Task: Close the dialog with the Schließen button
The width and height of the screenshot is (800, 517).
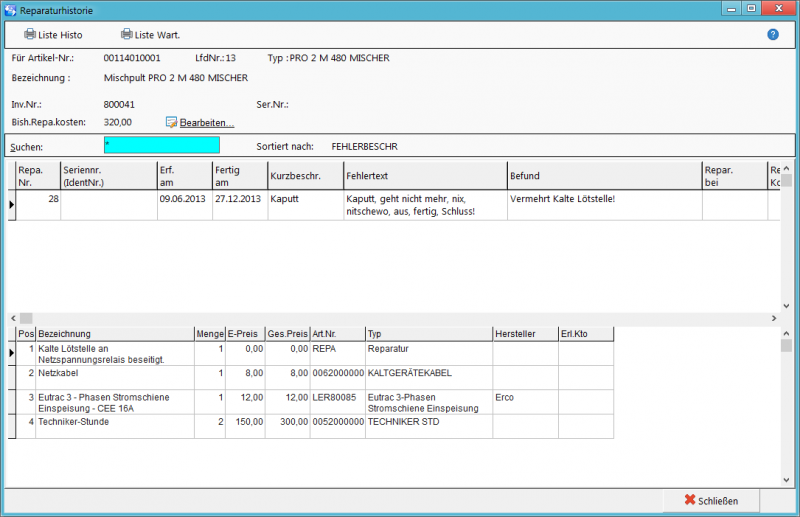Action: (711, 501)
